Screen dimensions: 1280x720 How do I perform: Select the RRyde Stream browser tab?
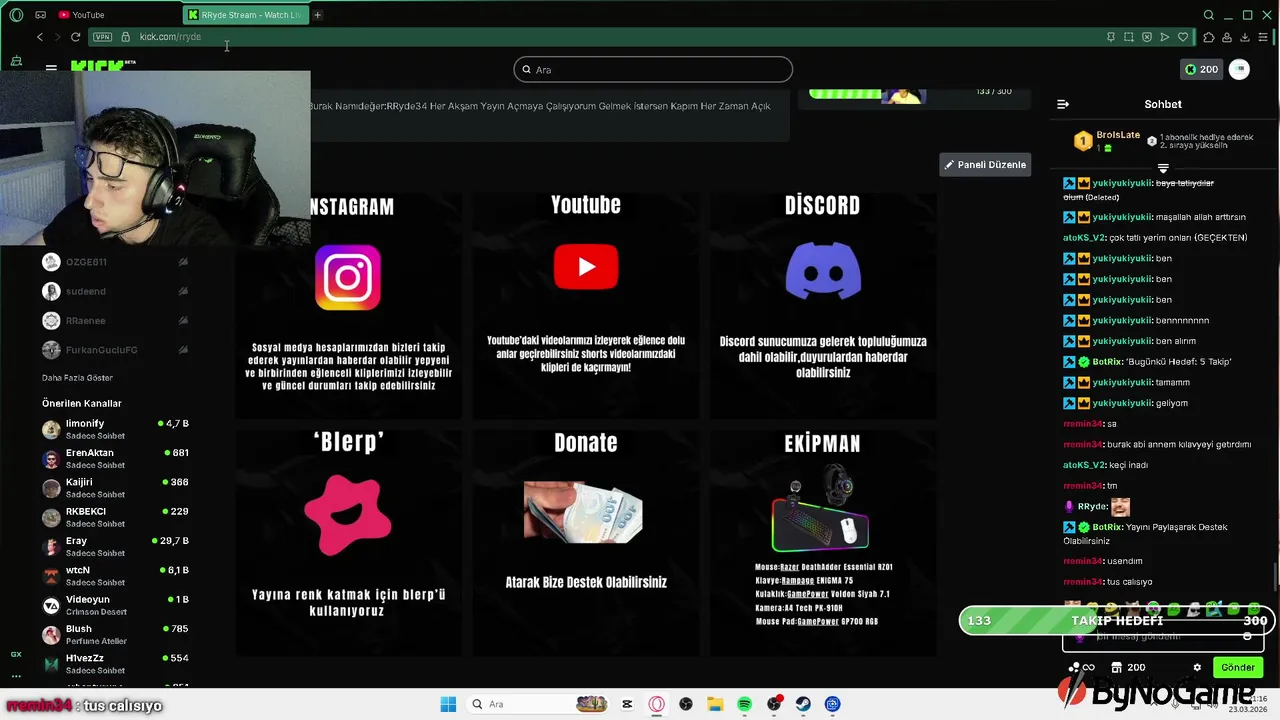pyautogui.click(x=245, y=15)
